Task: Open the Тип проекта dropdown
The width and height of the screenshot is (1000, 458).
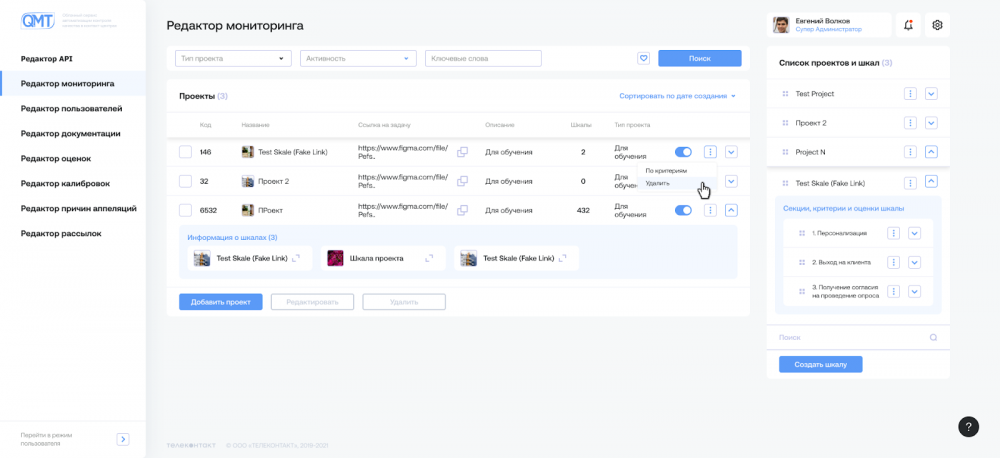Action: [x=233, y=58]
